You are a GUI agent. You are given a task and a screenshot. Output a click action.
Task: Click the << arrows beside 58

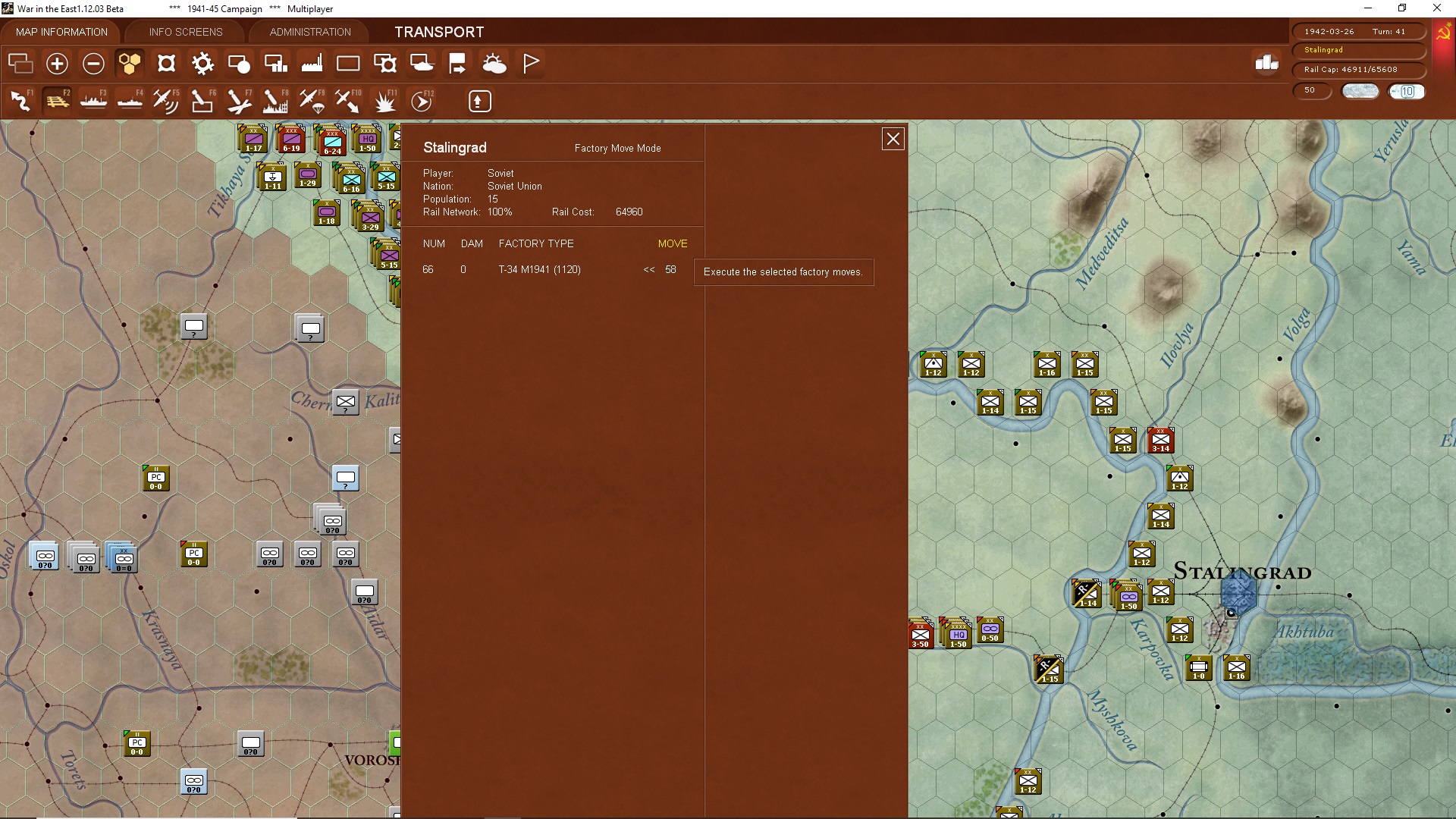649,269
